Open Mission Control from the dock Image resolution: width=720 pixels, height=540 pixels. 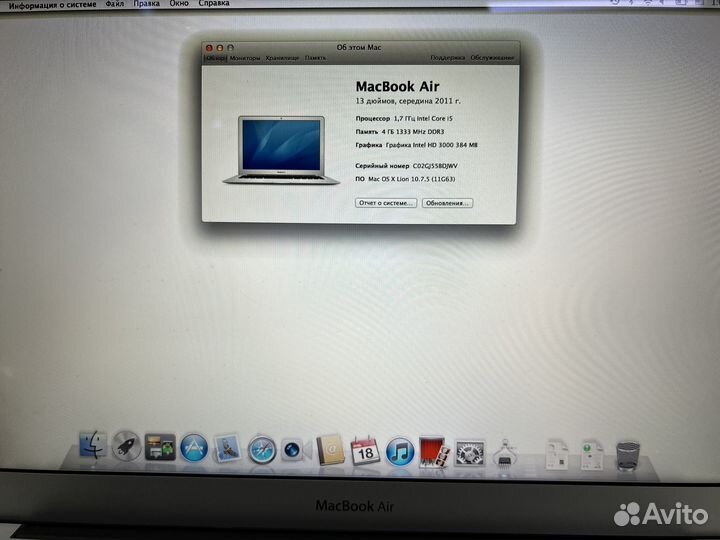(x=160, y=446)
